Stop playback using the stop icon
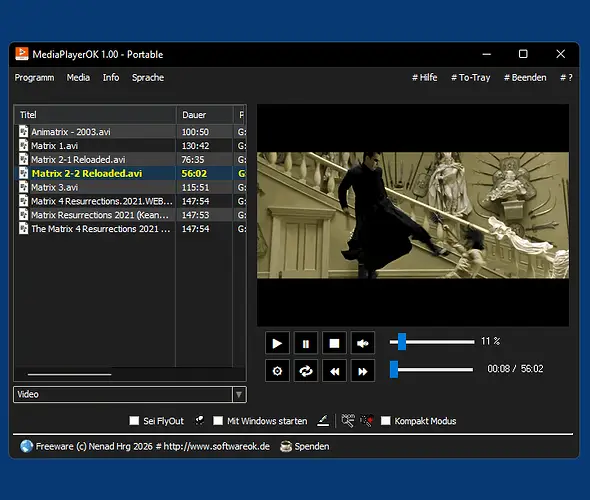Image resolution: width=590 pixels, height=500 pixels. click(x=334, y=343)
